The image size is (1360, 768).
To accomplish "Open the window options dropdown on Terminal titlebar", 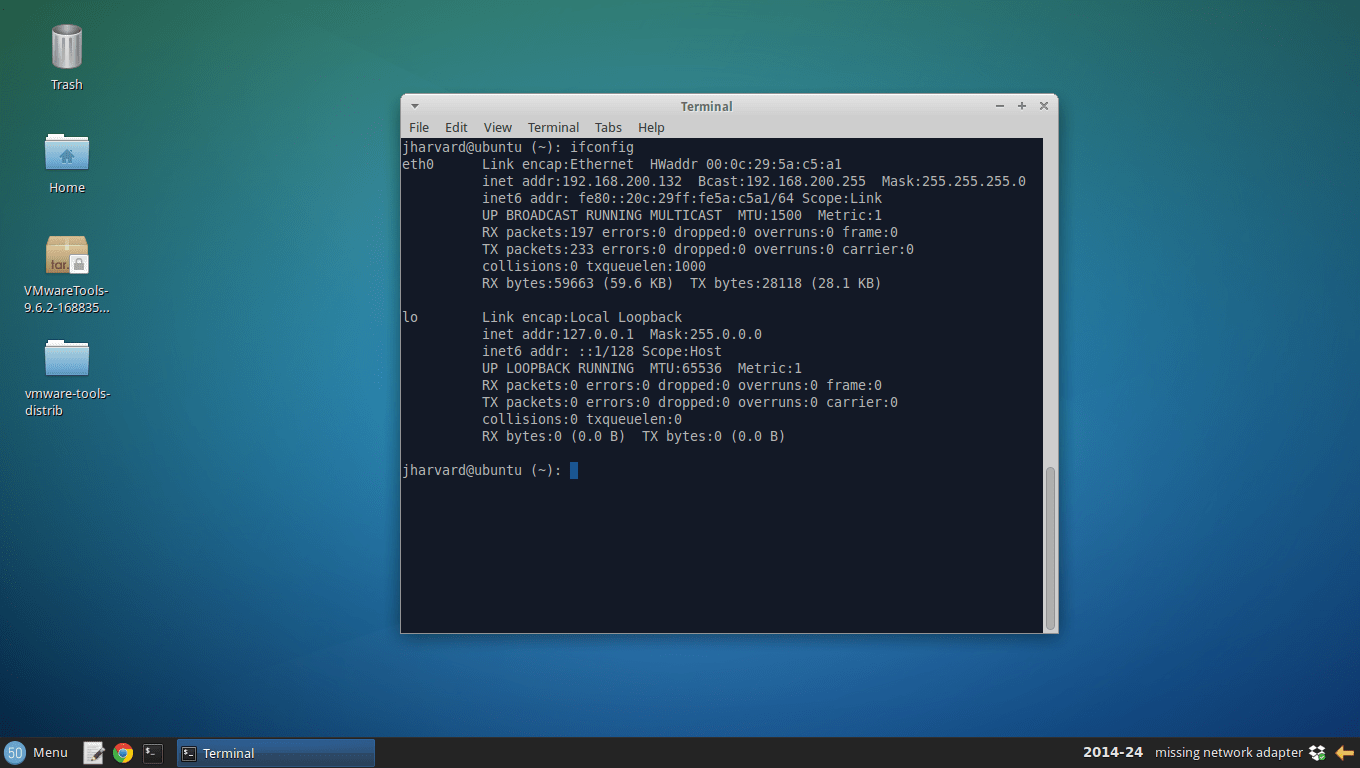I will (414, 105).
